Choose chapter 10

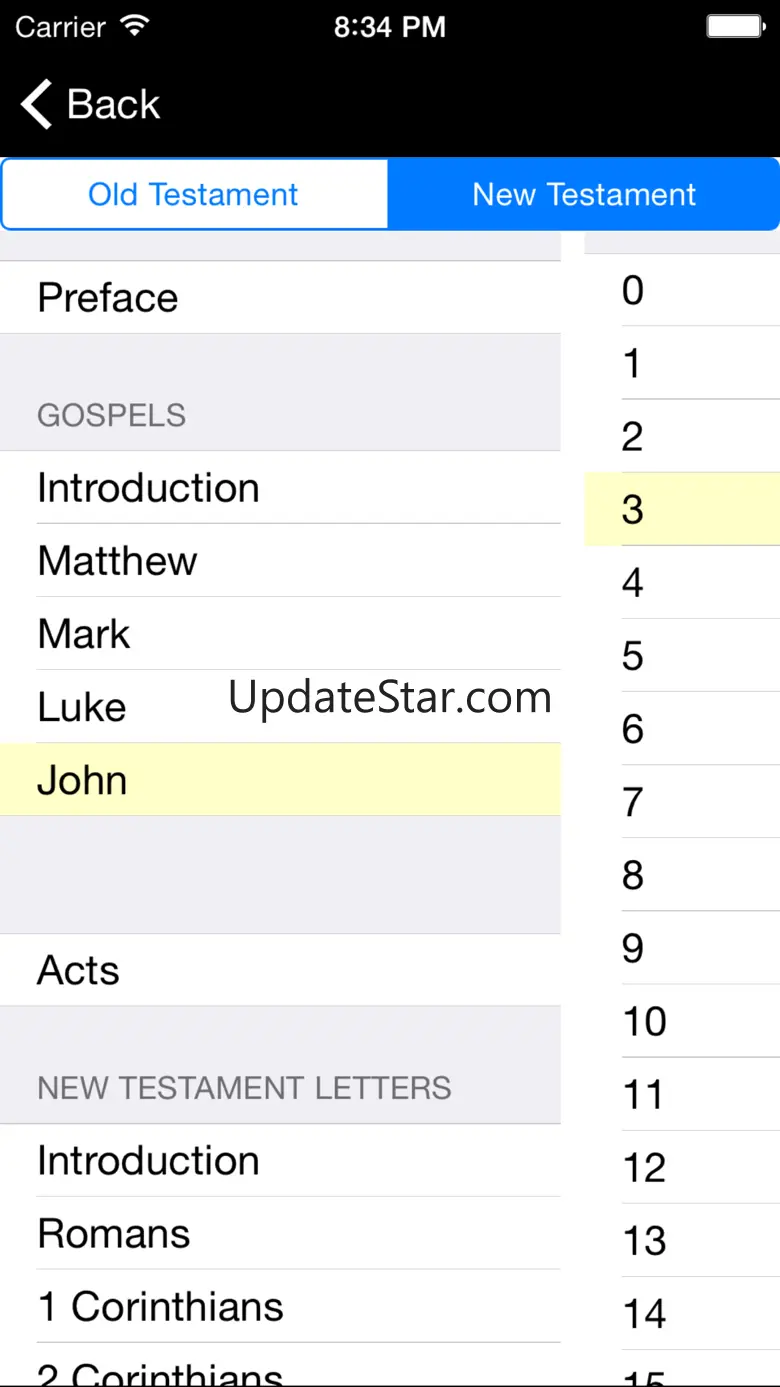pyautogui.click(x=682, y=1021)
